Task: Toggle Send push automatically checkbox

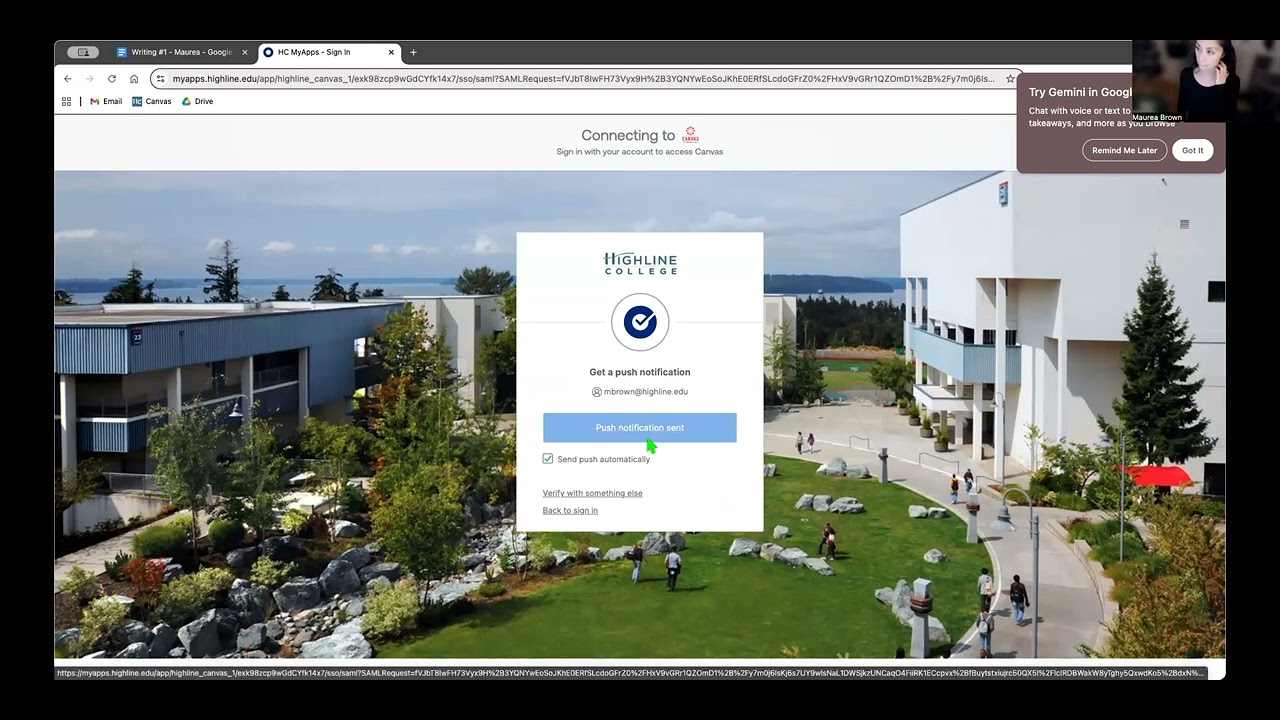Action: (548, 459)
